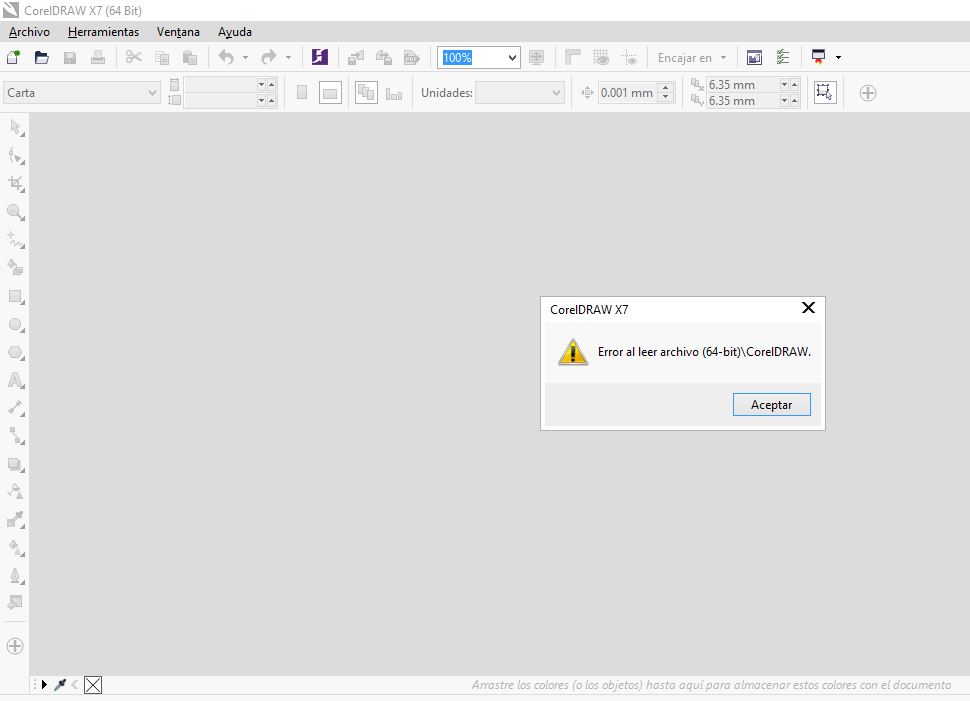
Task: Click the full-screen preview icon
Action: pos(536,58)
